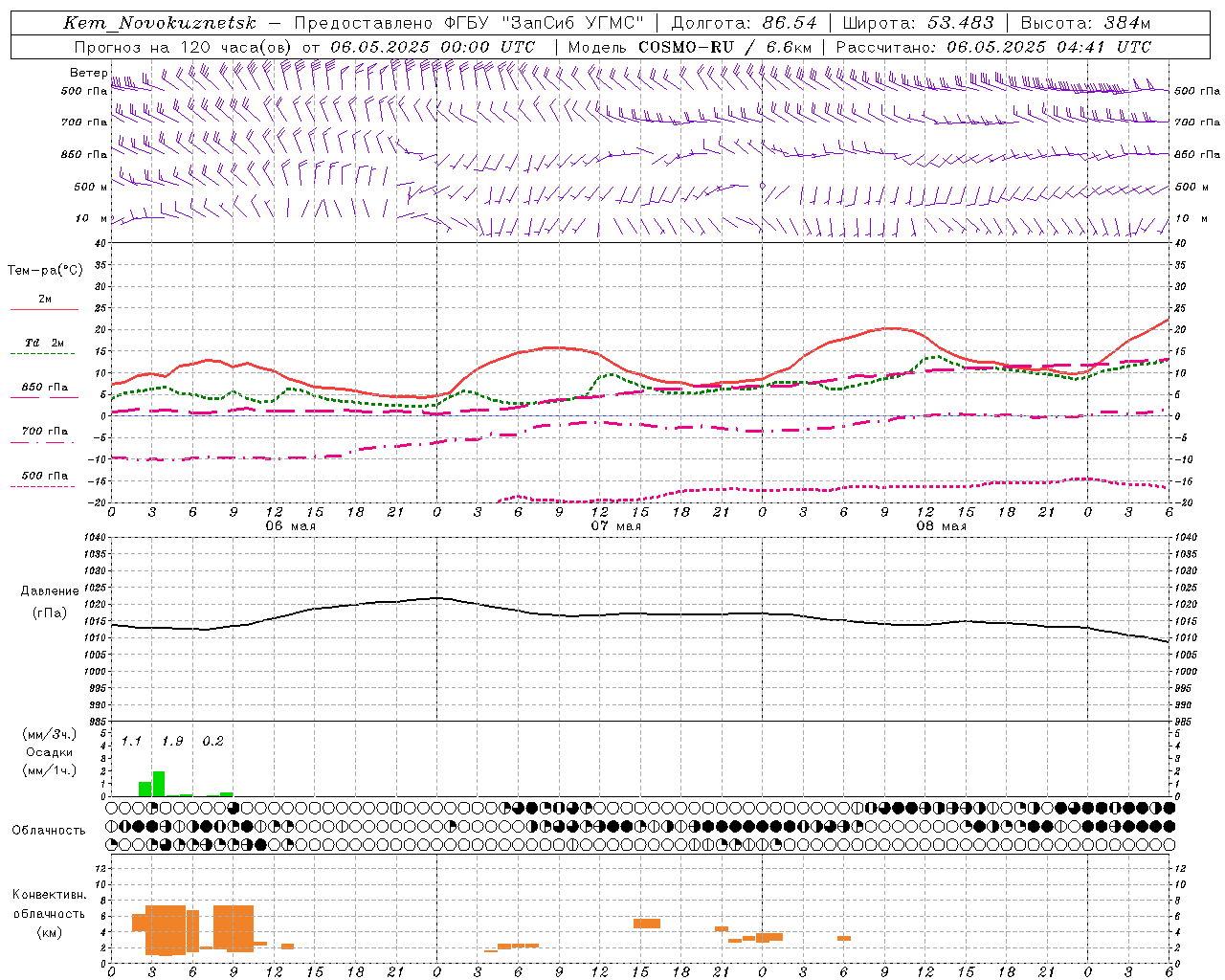Screen dimensions: 1225x980
Task: Click the '(мм/1ч.)' precipitation unit label
Action: pyautogui.click(x=50, y=770)
